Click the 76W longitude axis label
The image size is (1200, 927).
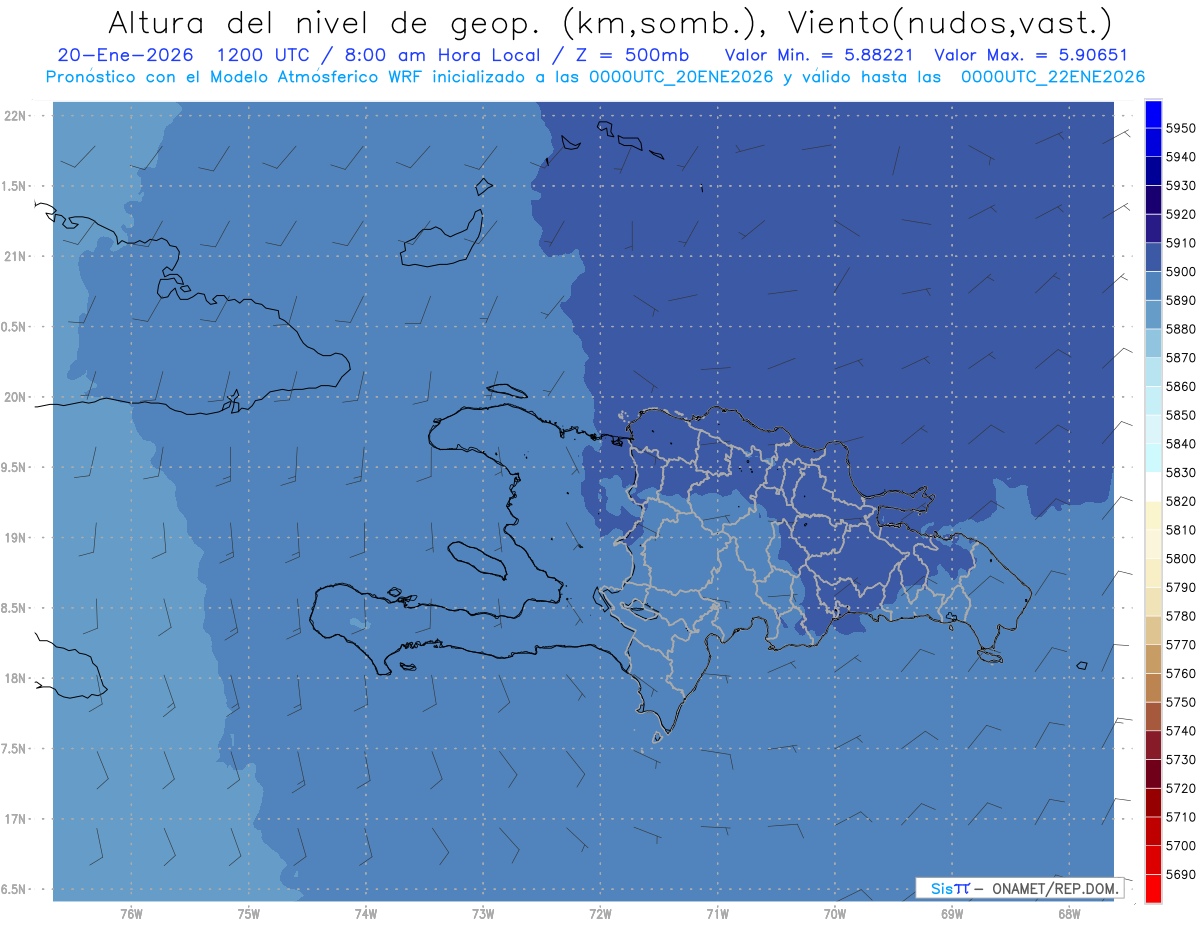(131, 913)
